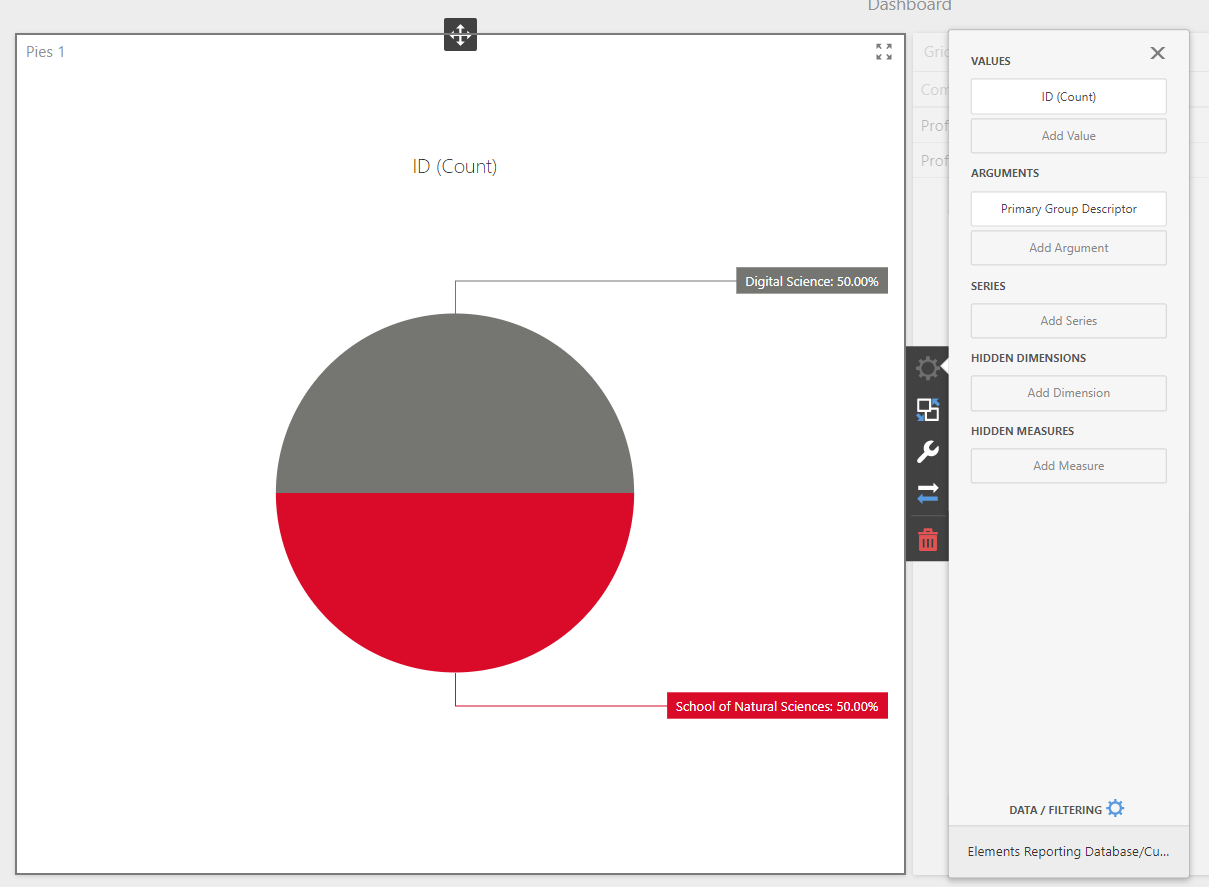Delete the item with red trash icon

point(927,540)
